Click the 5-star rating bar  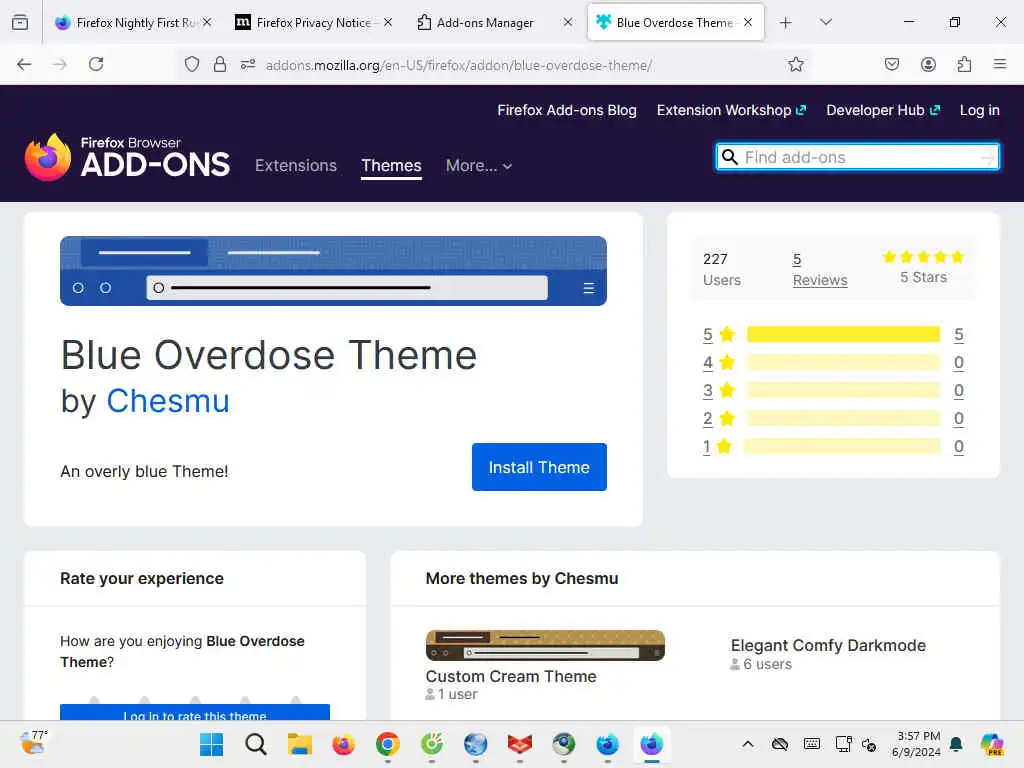point(843,334)
